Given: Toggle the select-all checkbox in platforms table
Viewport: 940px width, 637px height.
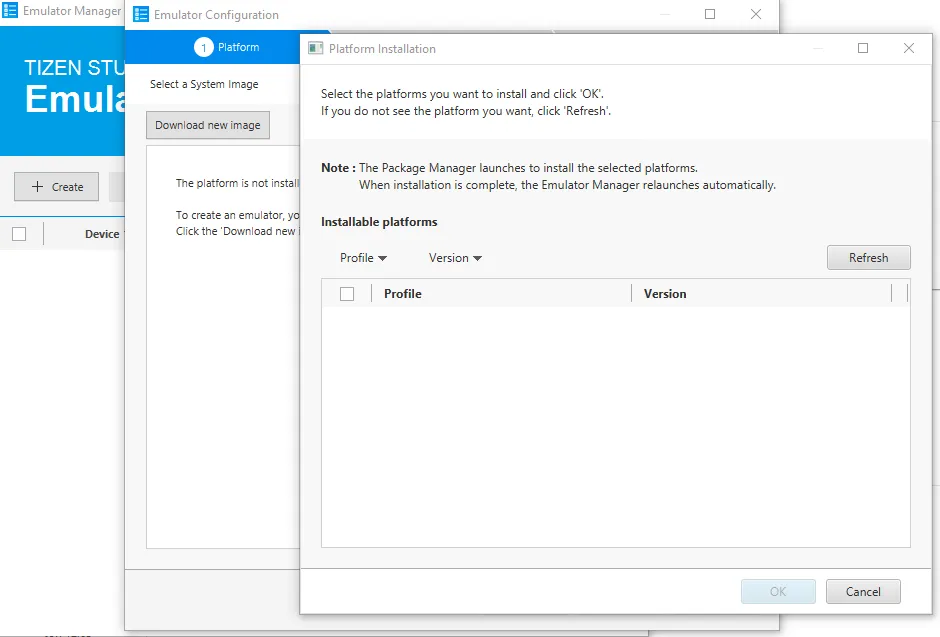Looking at the screenshot, I should [x=347, y=294].
